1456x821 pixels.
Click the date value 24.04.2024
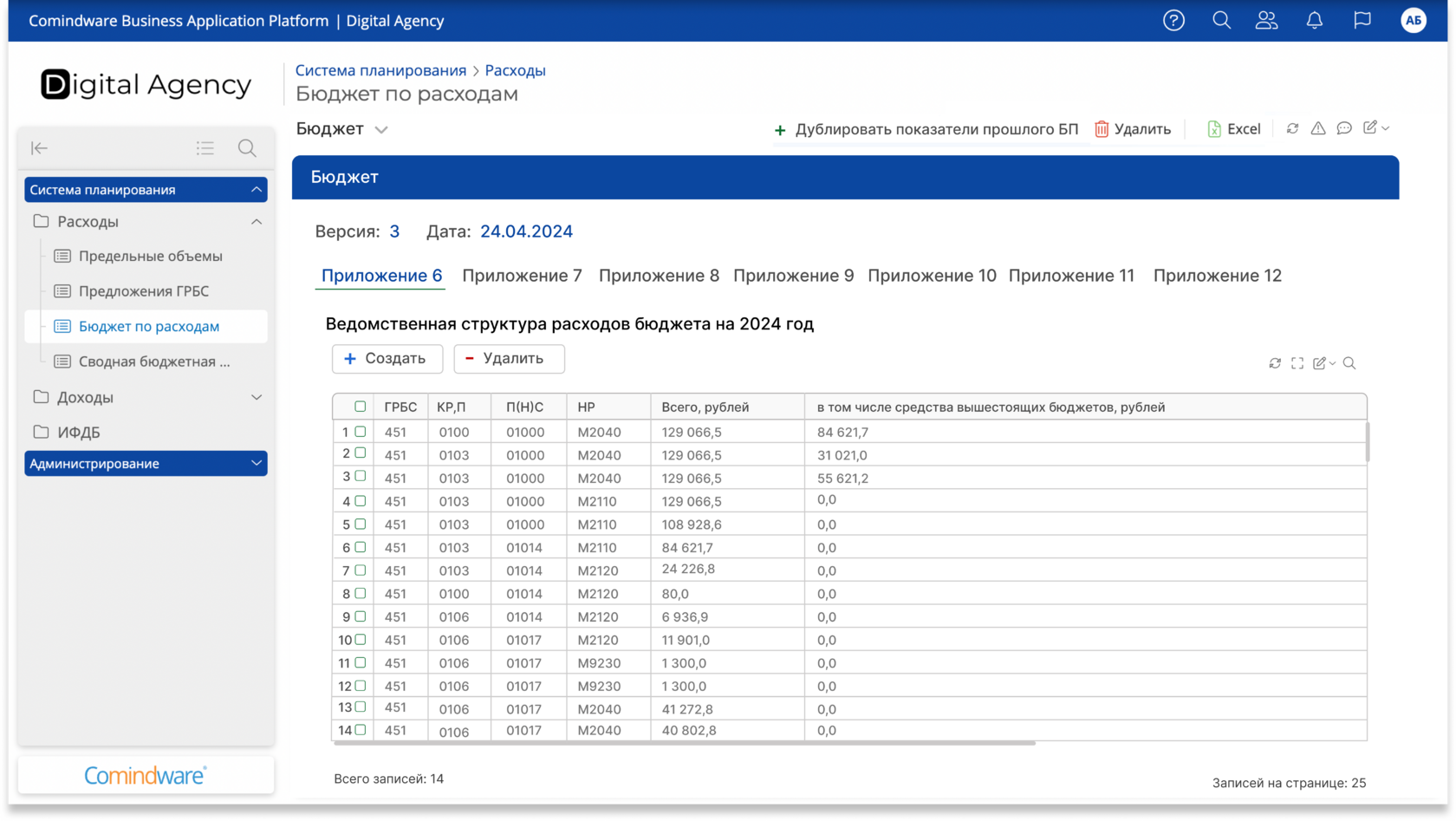[x=526, y=231]
